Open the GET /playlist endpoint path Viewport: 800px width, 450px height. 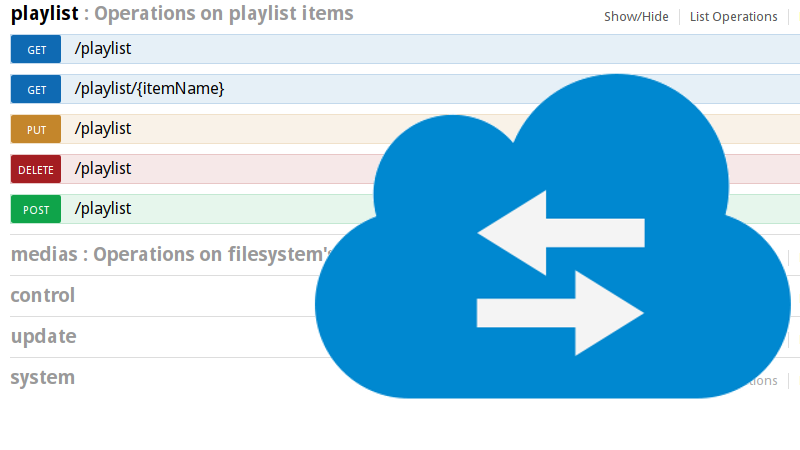tap(103, 49)
